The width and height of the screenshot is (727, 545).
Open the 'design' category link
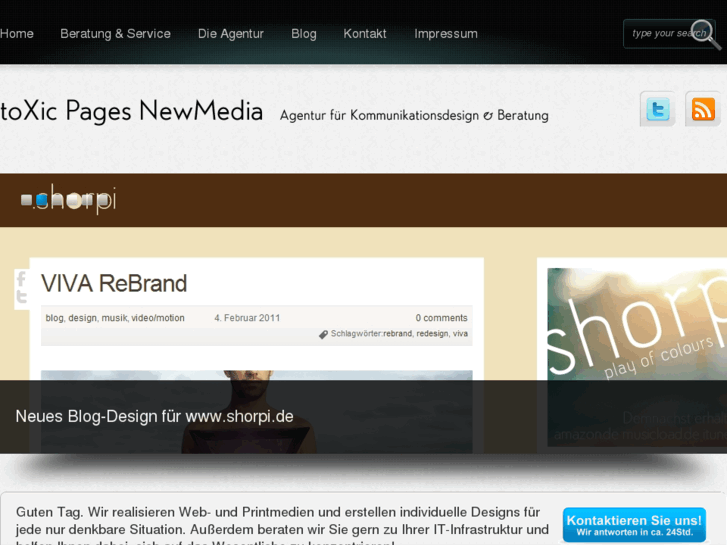point(83,318)
